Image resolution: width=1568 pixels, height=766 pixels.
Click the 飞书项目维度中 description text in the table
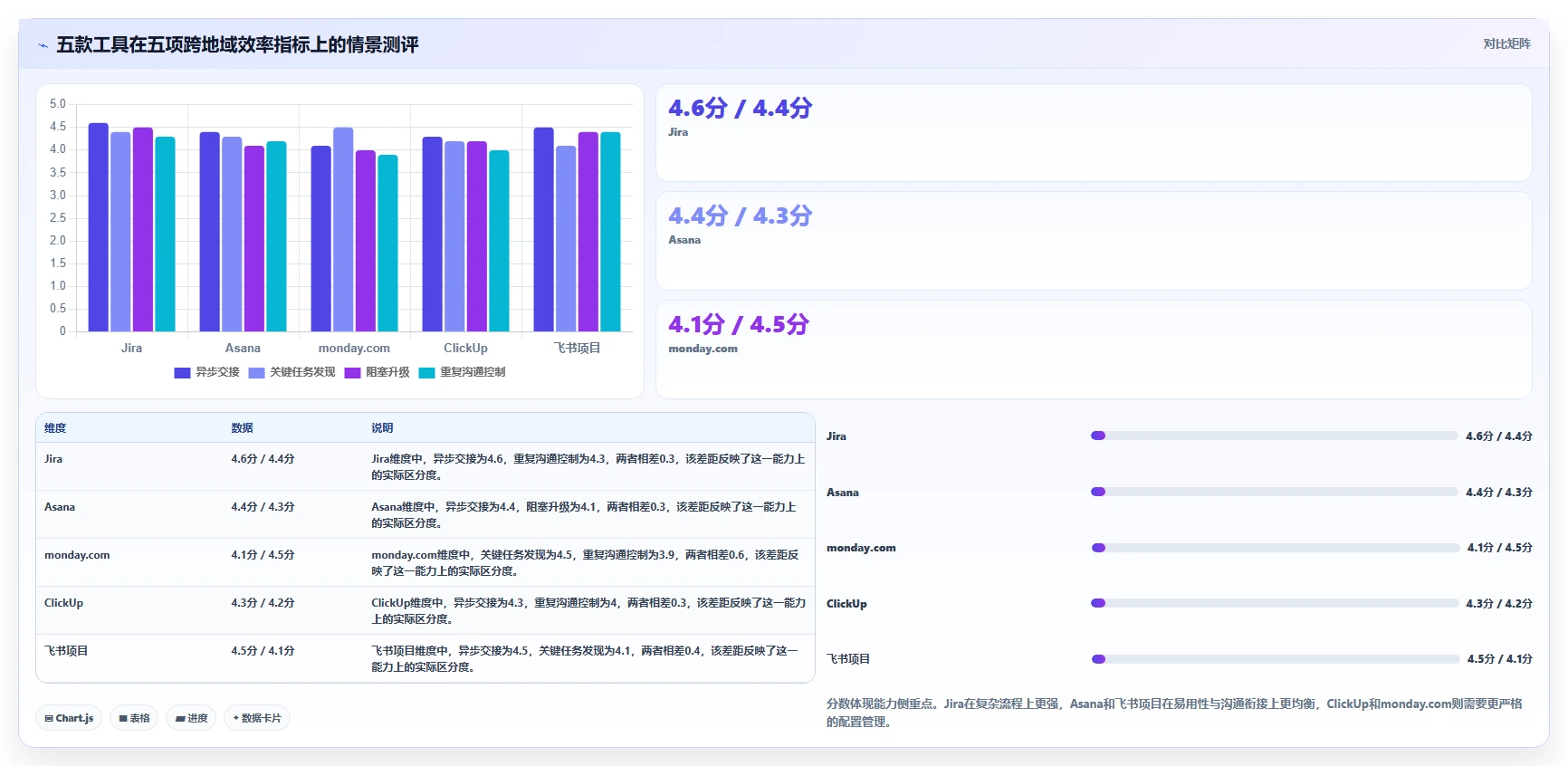tap(585, 659)
